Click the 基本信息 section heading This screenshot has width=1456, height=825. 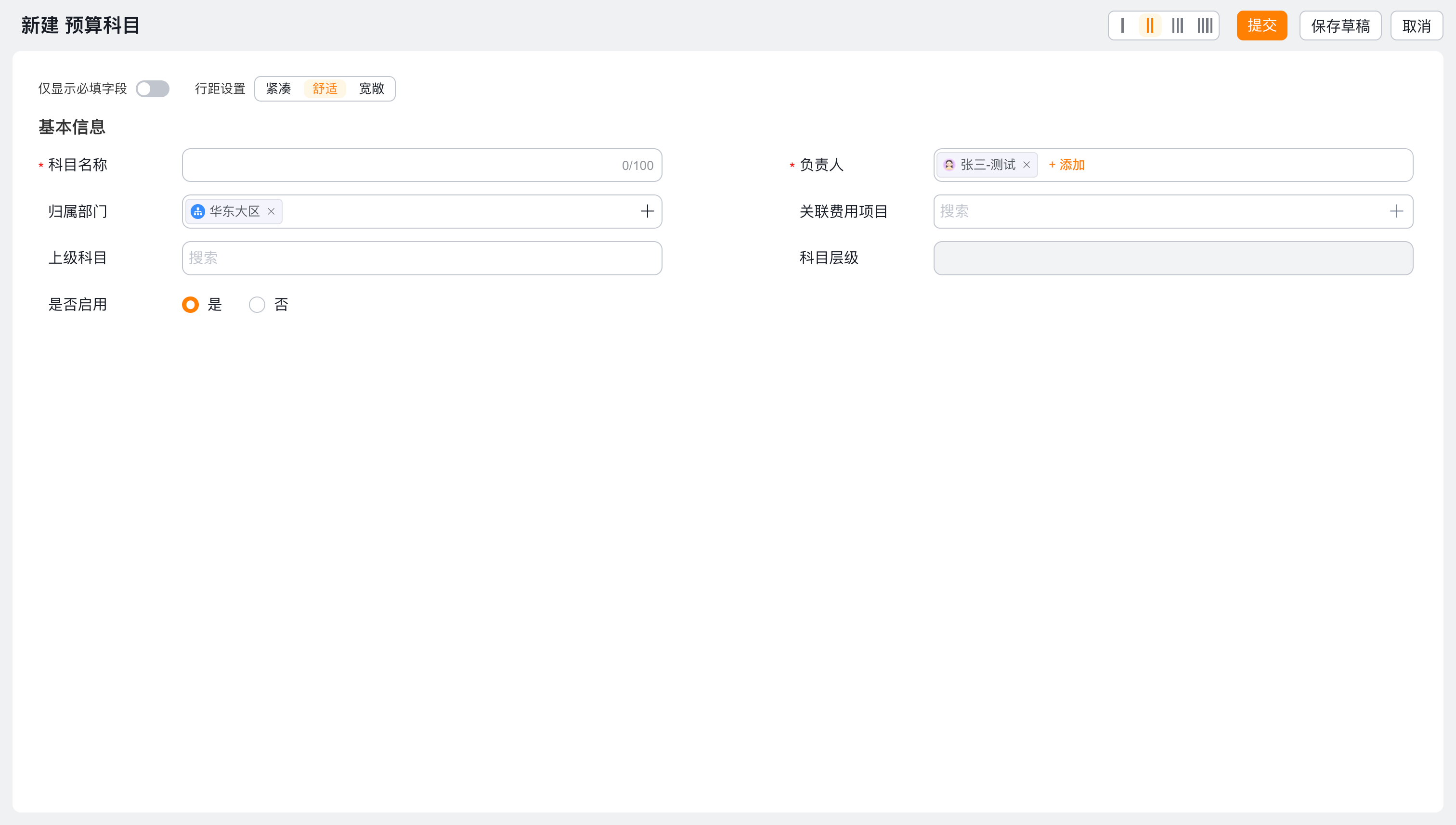(72, 127)
